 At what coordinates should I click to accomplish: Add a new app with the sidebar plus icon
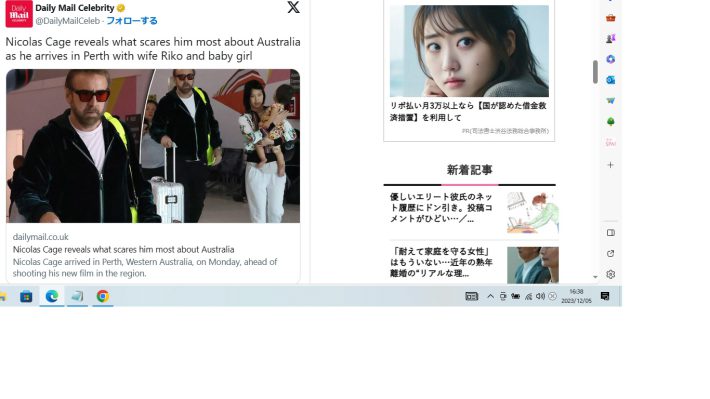(x=610, y=165)
